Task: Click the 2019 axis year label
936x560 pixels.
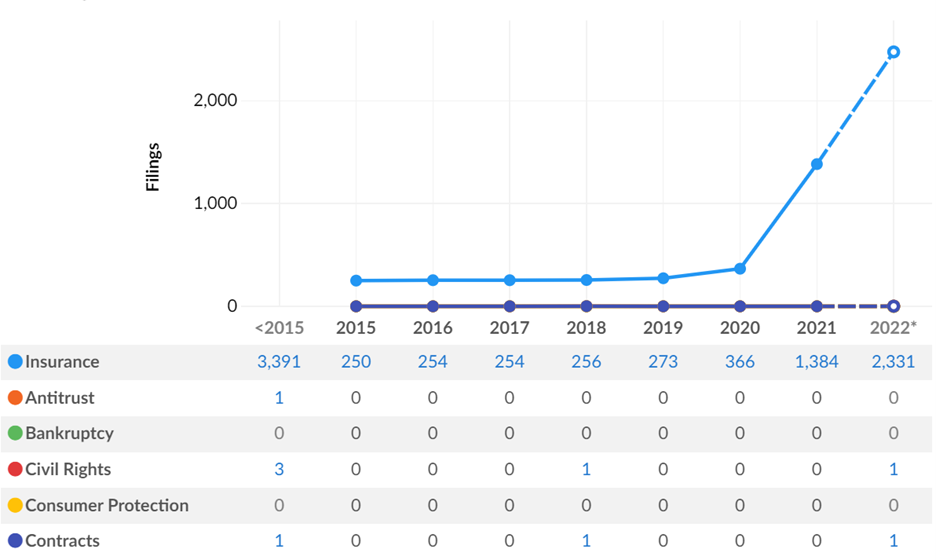Action: 663,328
